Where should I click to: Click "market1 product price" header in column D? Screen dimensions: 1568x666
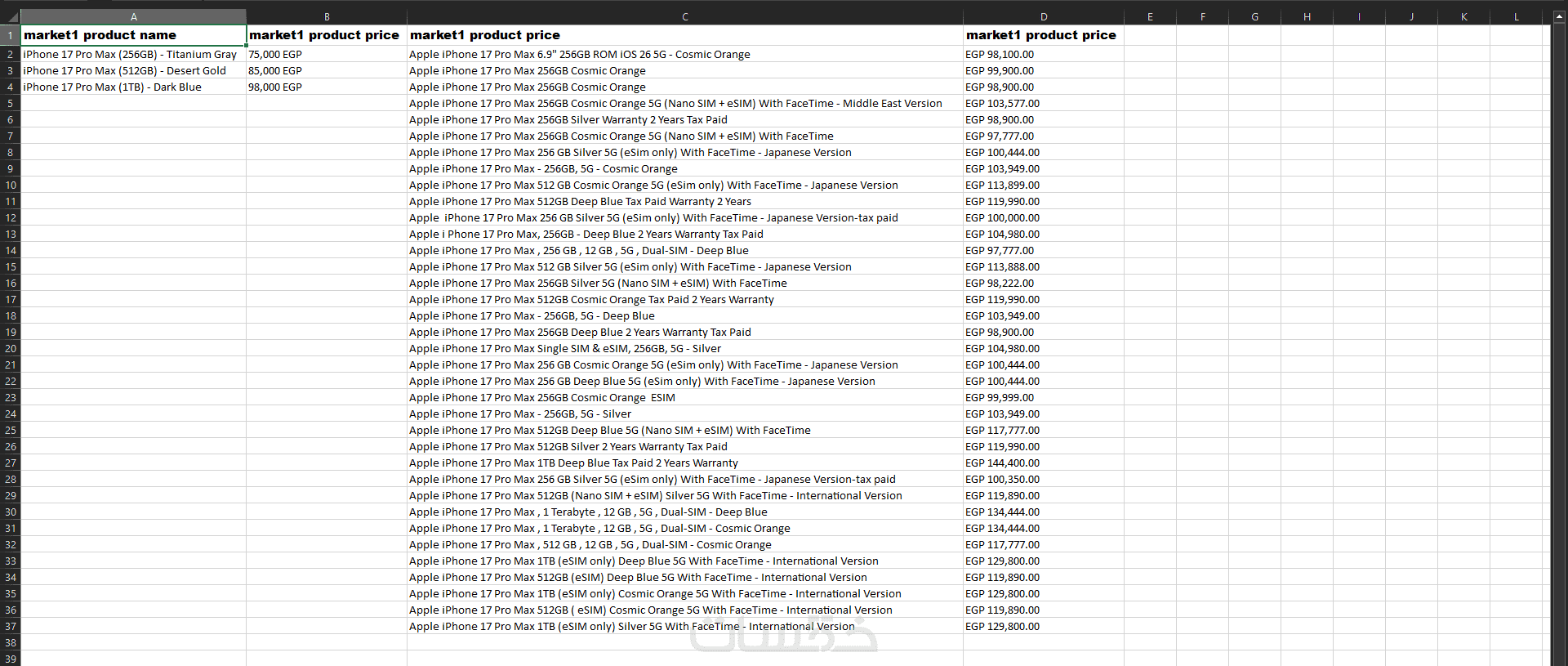coord(1044,35)
